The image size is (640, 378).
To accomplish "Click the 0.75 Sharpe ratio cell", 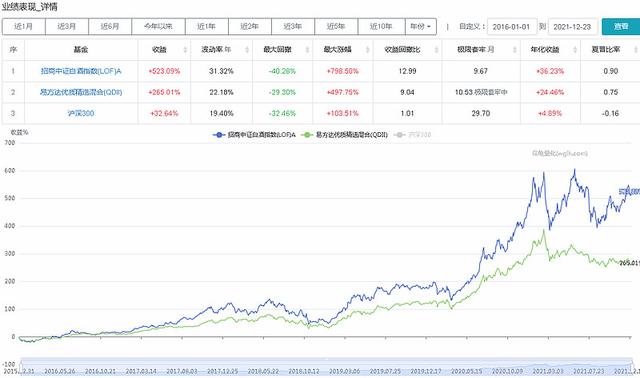I will coord(611,92).
